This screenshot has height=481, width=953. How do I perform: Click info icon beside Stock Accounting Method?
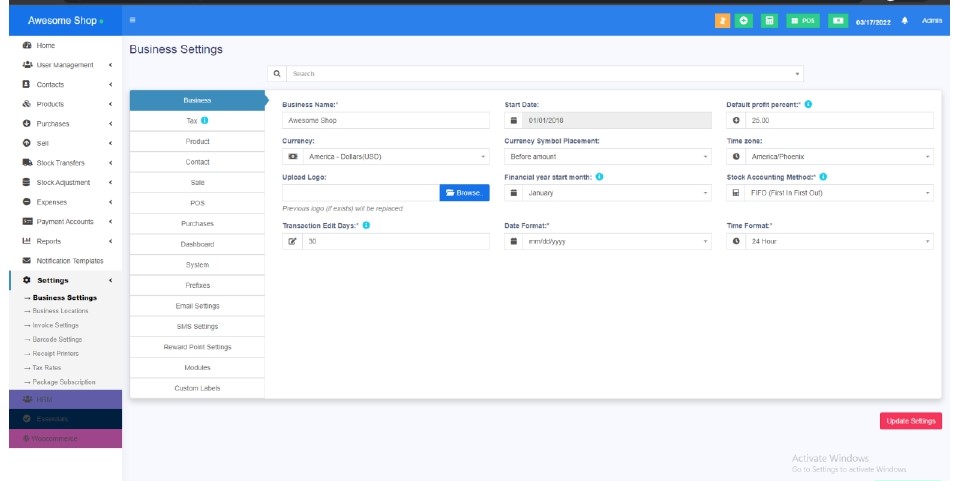click(823, 177)
